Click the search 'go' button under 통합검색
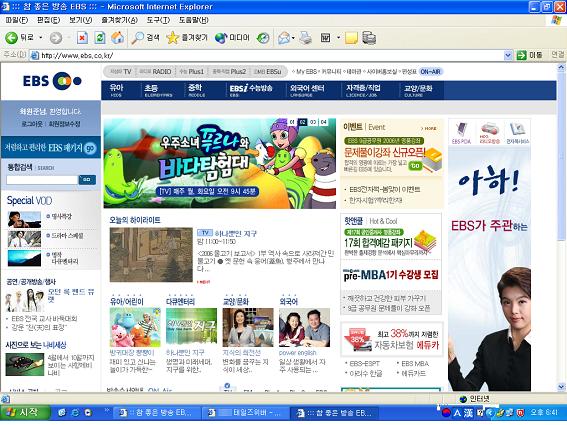 tap(87, 180)
